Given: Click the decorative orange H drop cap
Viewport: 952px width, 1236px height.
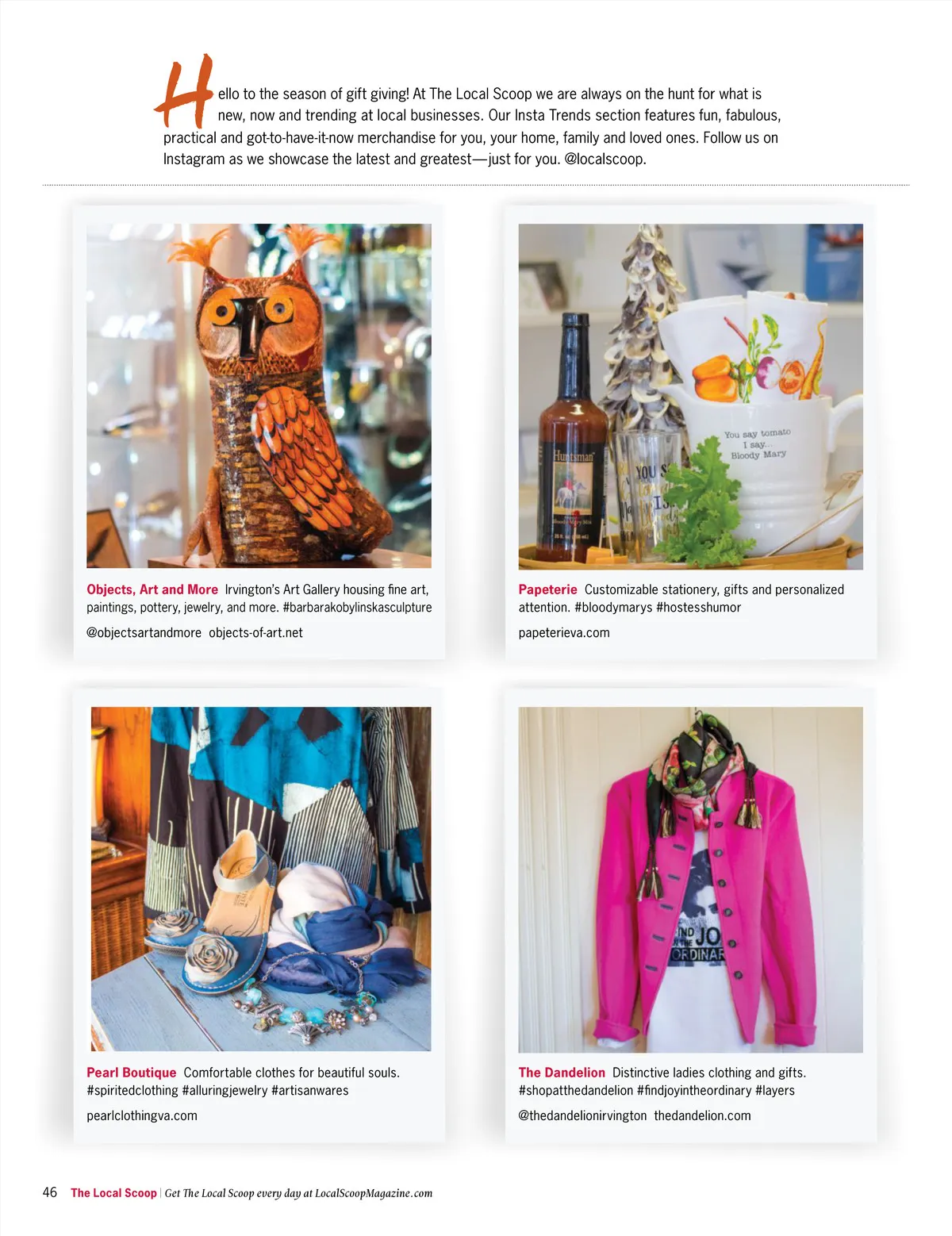Looking at the screenshot, I should [x=184, y=91].
